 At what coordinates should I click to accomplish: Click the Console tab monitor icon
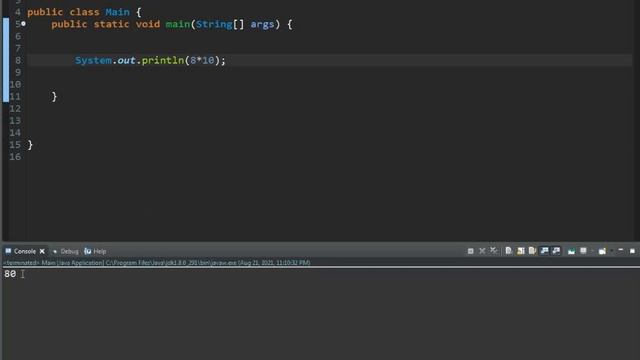coord(8,251)
